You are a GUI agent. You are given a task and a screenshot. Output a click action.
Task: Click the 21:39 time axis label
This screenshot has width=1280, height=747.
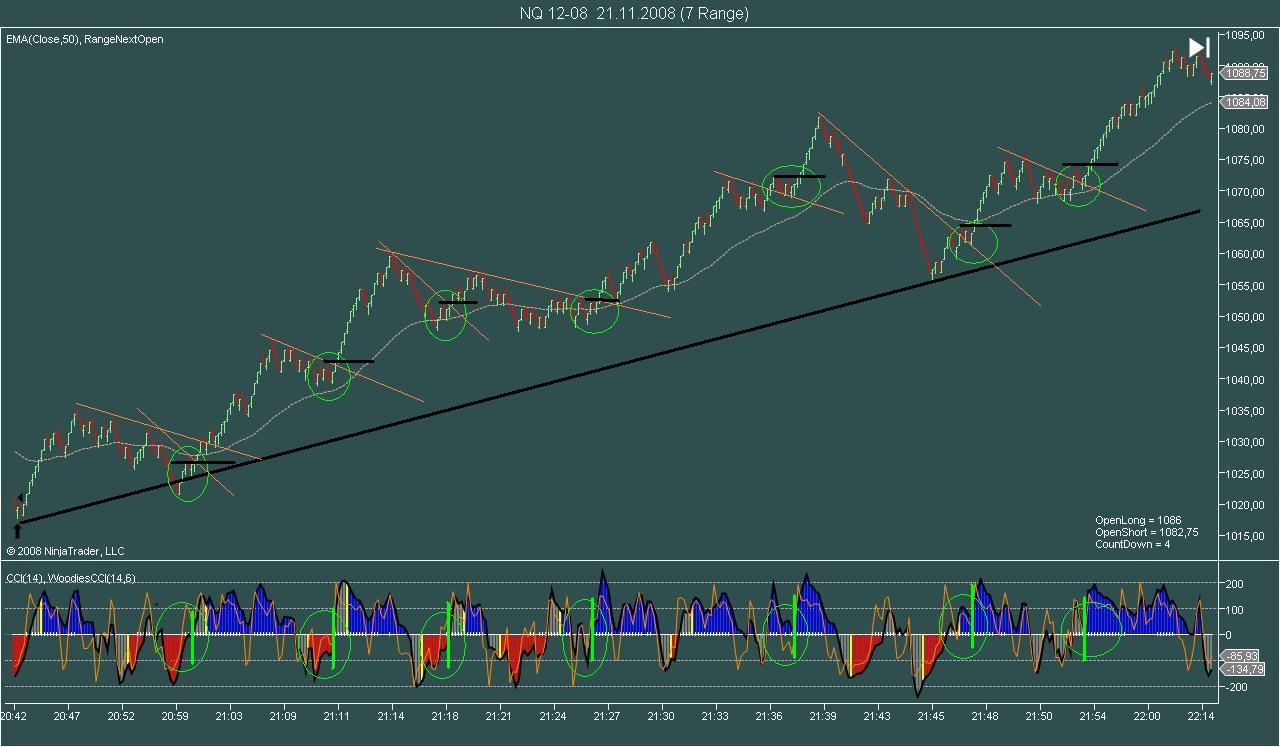[823, 716]
